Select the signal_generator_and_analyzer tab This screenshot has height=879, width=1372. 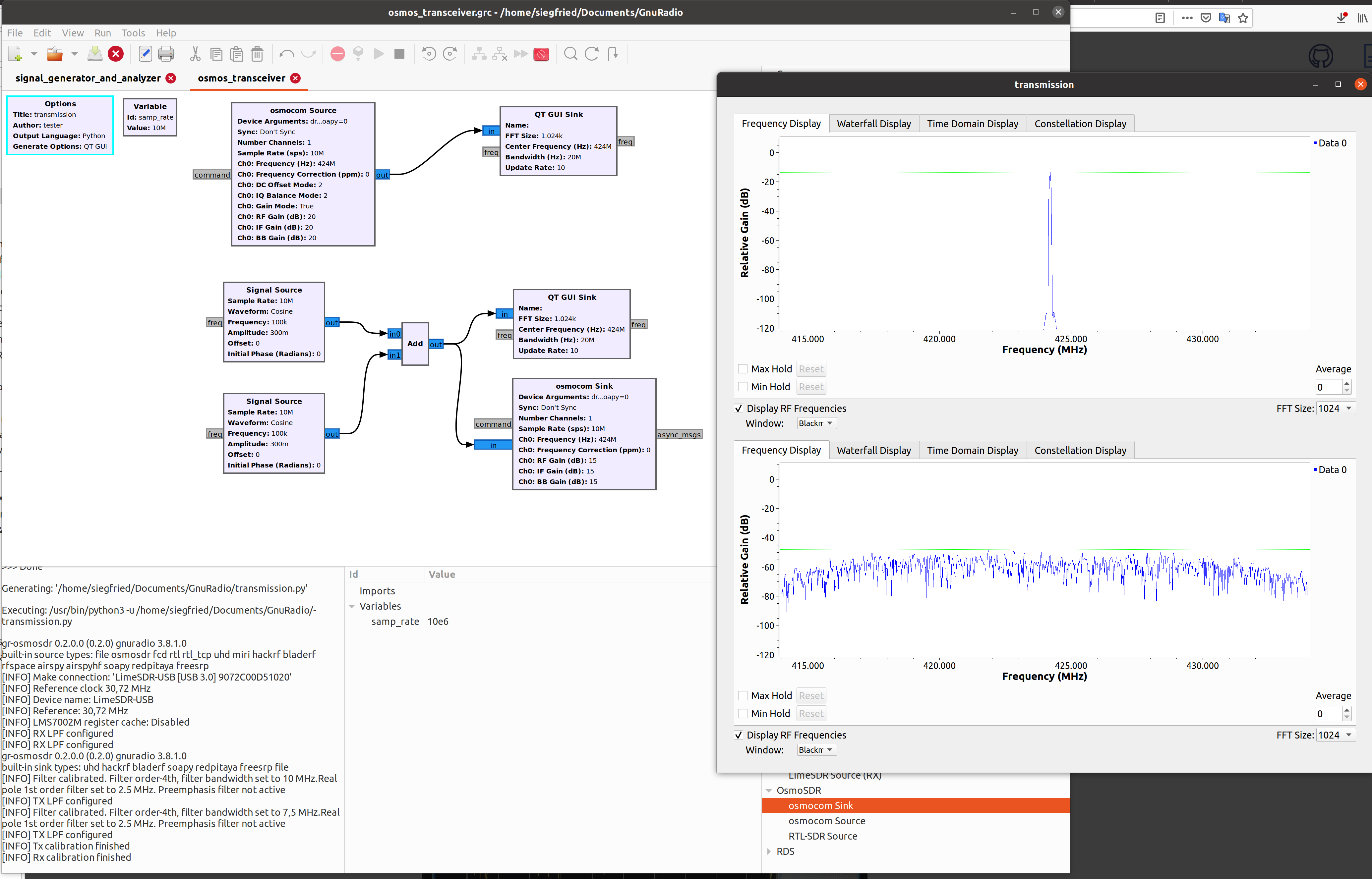coord(88,78)
